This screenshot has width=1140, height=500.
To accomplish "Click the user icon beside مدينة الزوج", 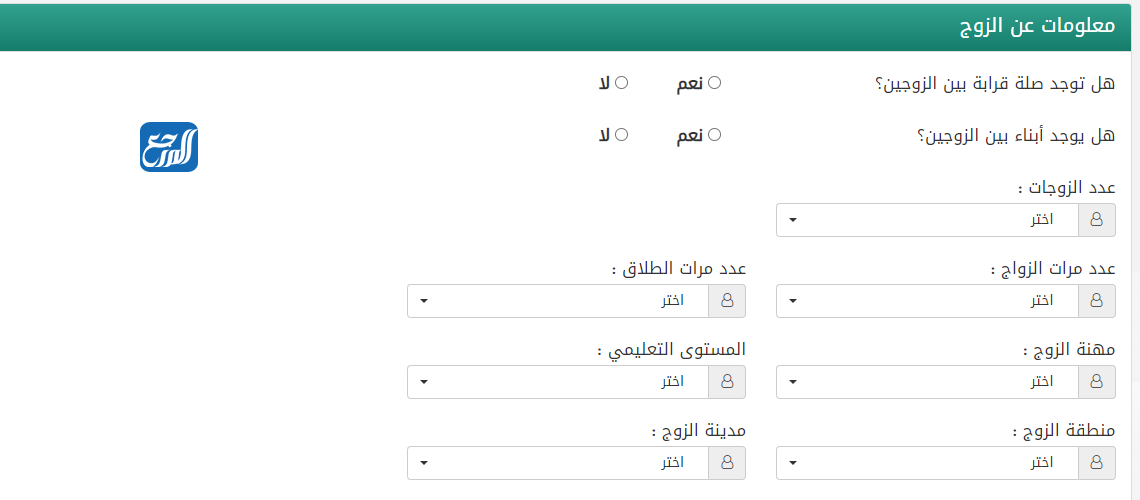I will pos(727,463).
